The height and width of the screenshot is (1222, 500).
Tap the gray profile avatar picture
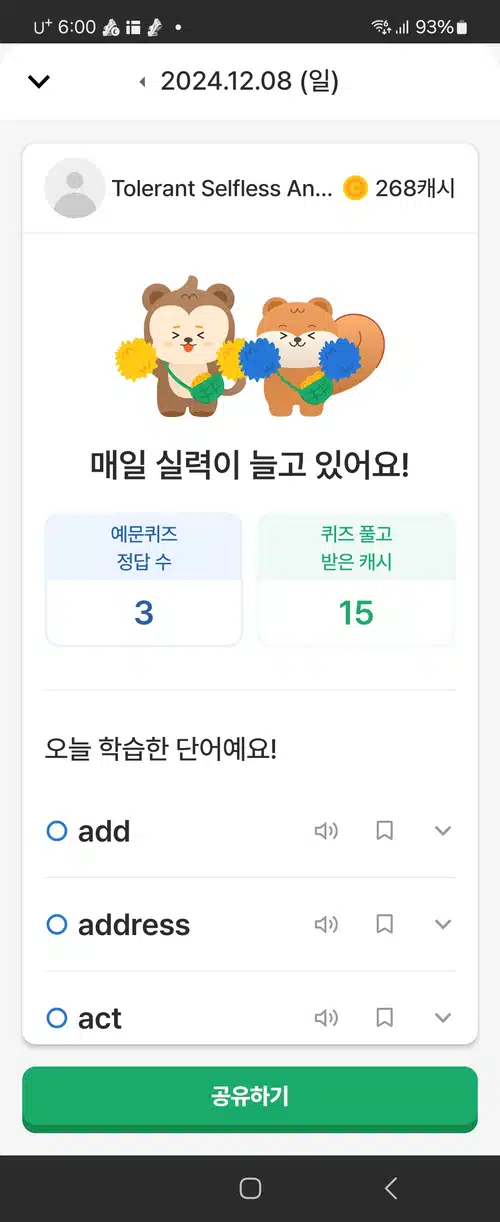pos(75,188)
